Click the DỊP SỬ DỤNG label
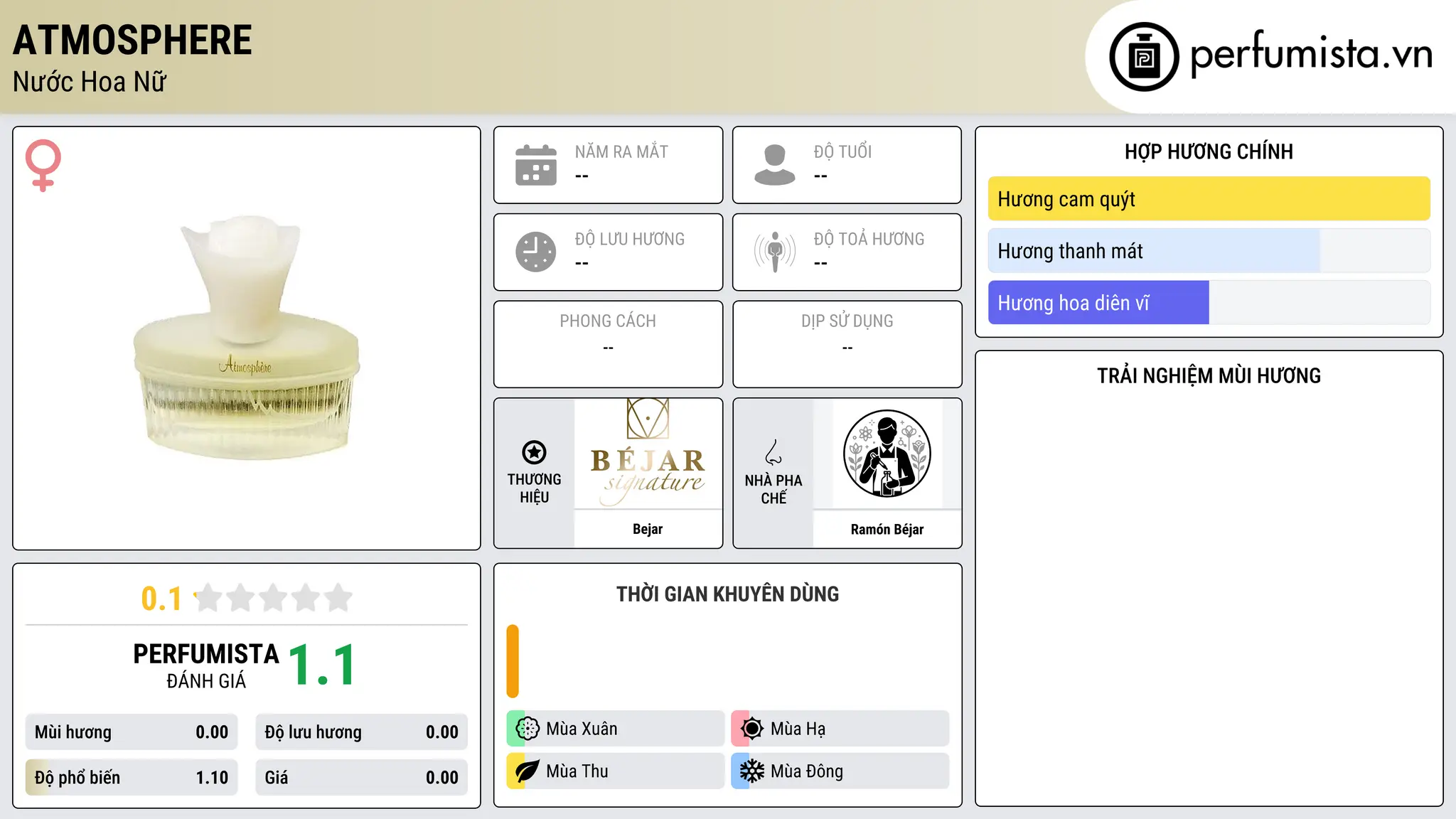The height and width of the screenshot is (819, 1456). coord(847,321)
